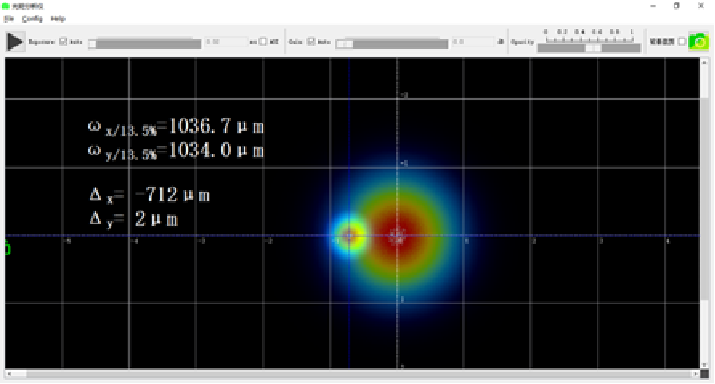
Task: Toggle the Exposure Auto checkbox
Action: (x=63, y=42)
